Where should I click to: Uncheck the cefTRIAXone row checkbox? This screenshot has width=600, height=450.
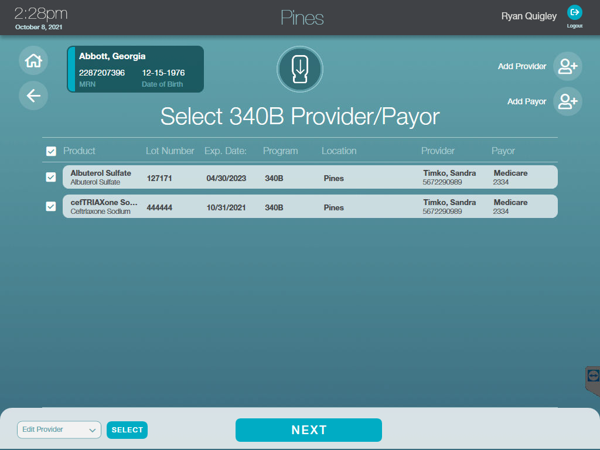pyautogui.click(x=51, y=207)
